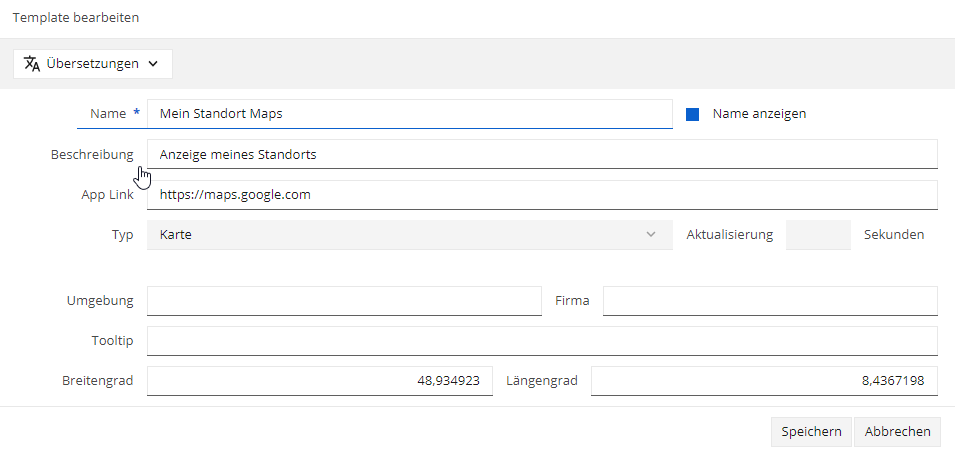
Task: Select the Tooltip text field
Action: pyautogui.click(x=542, y=340)
